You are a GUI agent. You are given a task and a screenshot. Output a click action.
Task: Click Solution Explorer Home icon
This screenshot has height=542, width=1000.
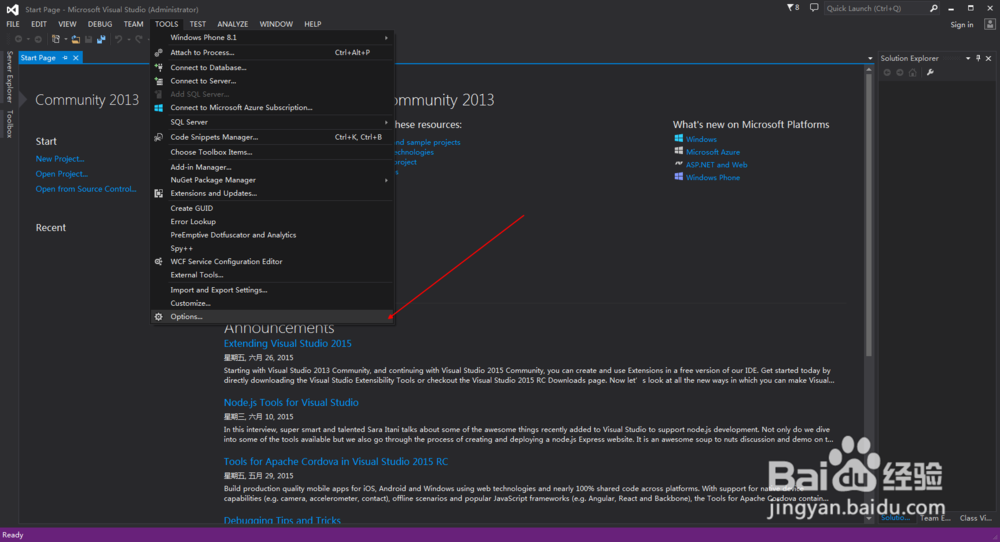click(x=913, y=73)
